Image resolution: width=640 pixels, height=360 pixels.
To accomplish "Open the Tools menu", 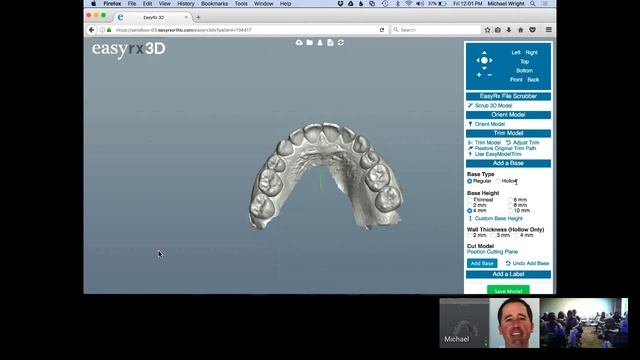I will [x=241, y=3].
